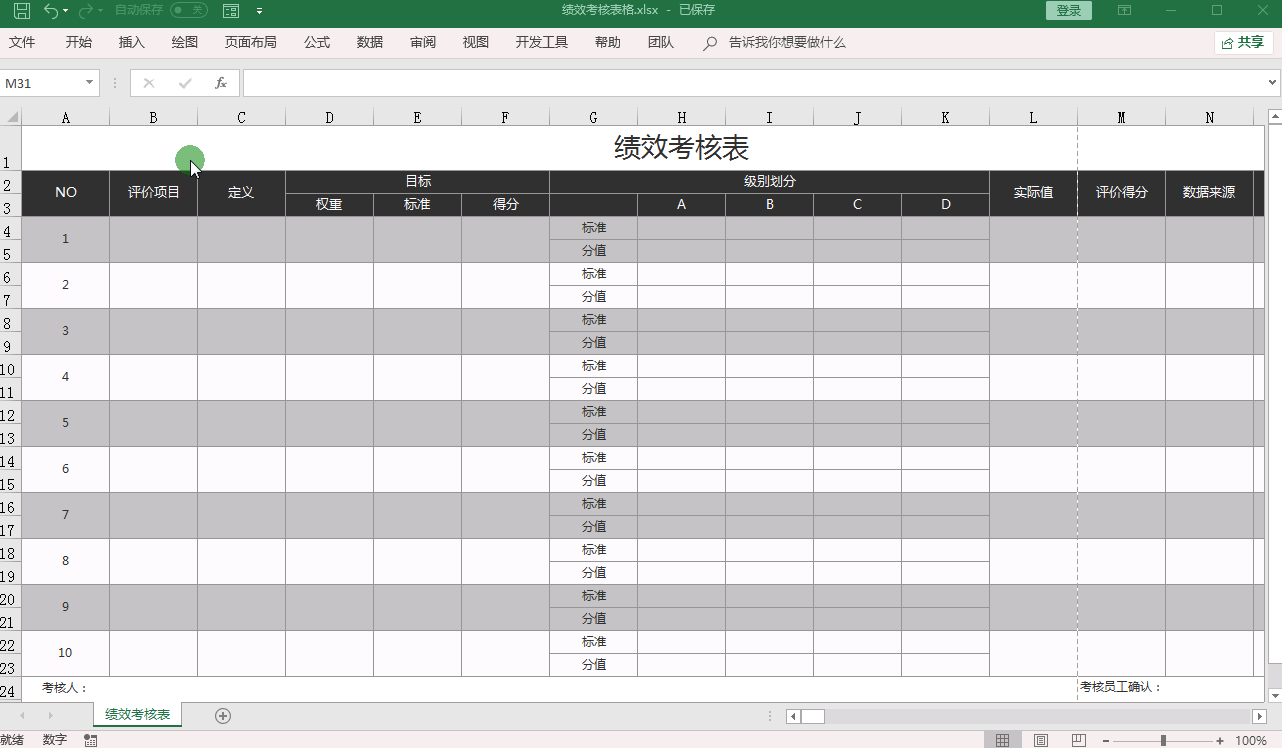Switch to the 开始 ribbon tab
The height and width of the screenshot is (748, 1282).
click(x=79, y=42)
